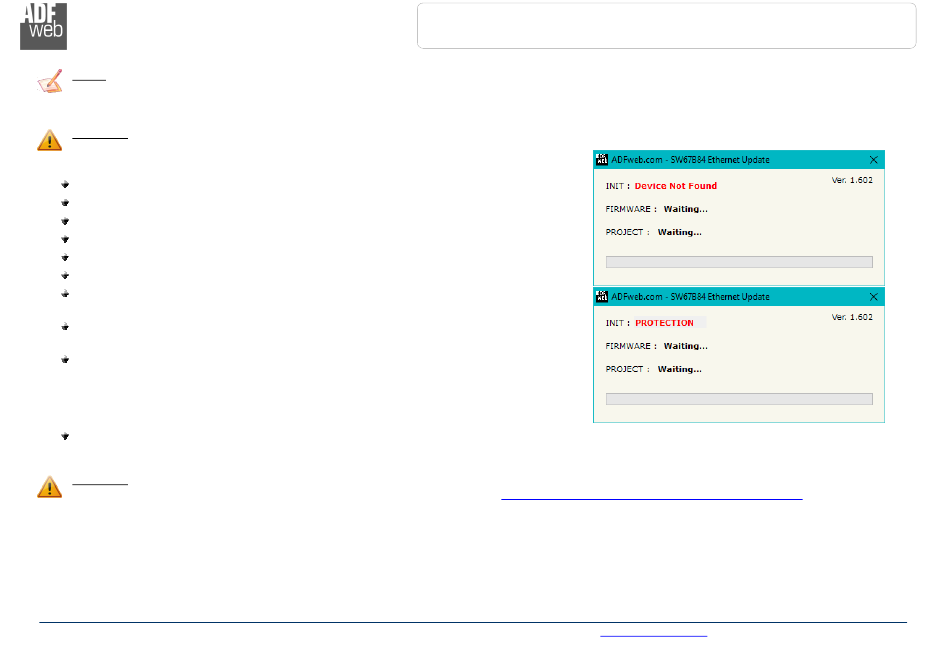Click title text of PROTECTION window
The height and width of the screenshot is (654, 950).
(690, 297)
